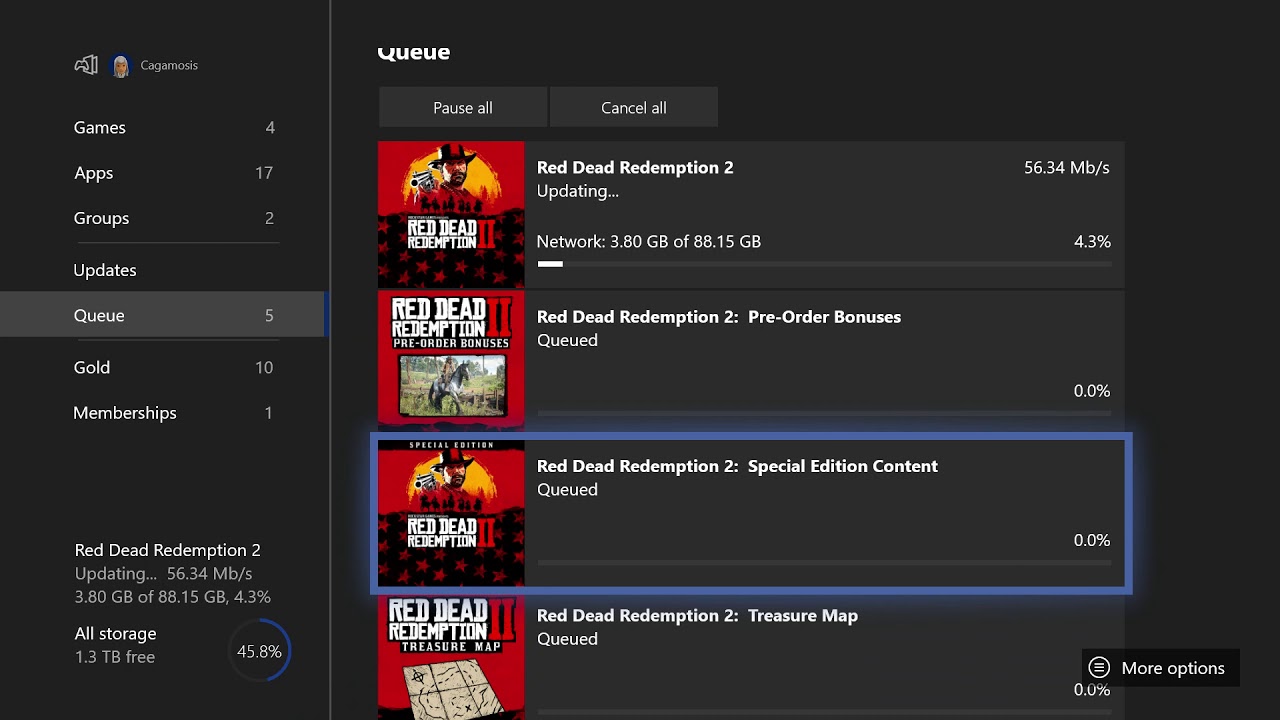Open Memberships in the sidebar
The width and height of the screenshot is (1280, 720).
click(x=162, y=413)
